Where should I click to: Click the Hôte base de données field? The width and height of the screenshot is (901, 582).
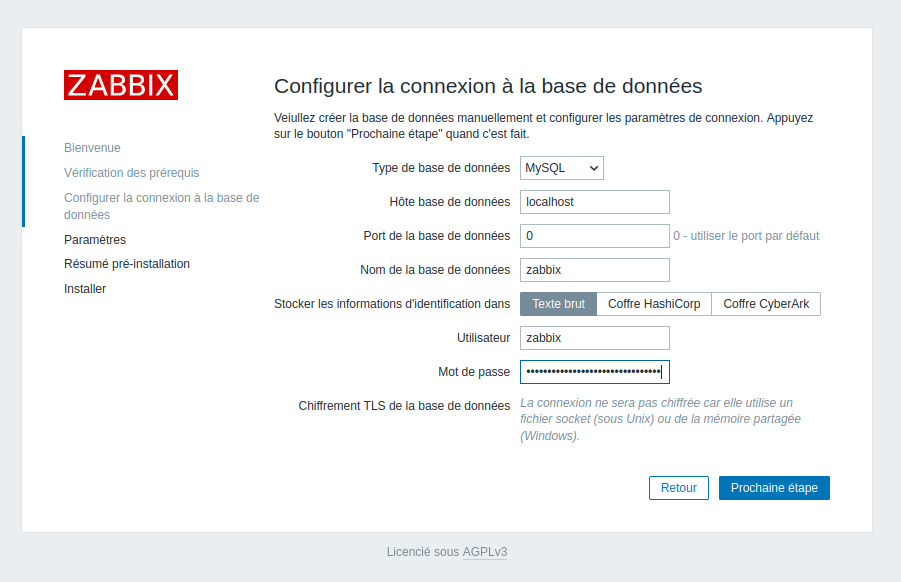click(x=594, y=202)
